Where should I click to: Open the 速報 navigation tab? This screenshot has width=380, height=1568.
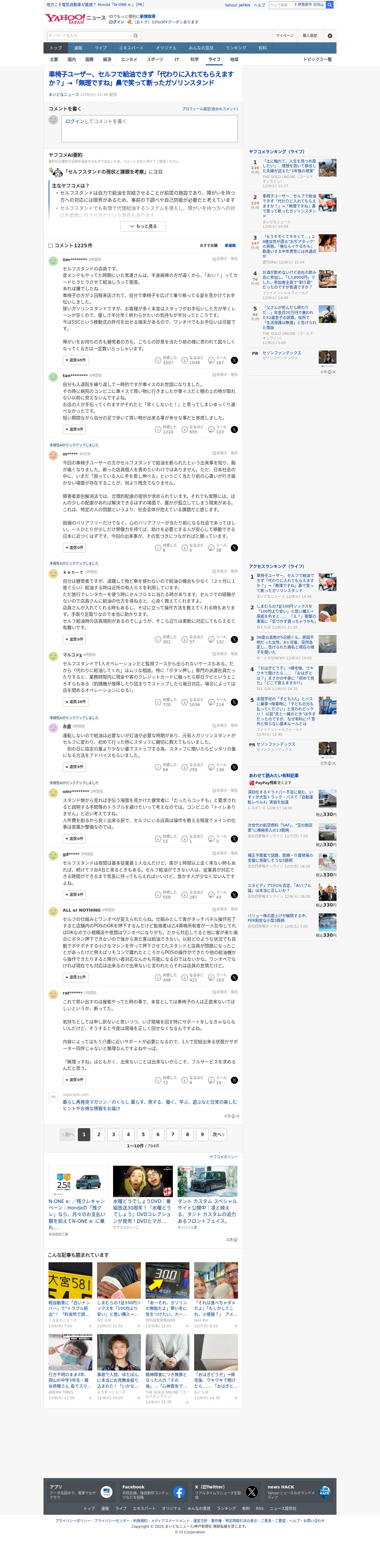[78, 48]
